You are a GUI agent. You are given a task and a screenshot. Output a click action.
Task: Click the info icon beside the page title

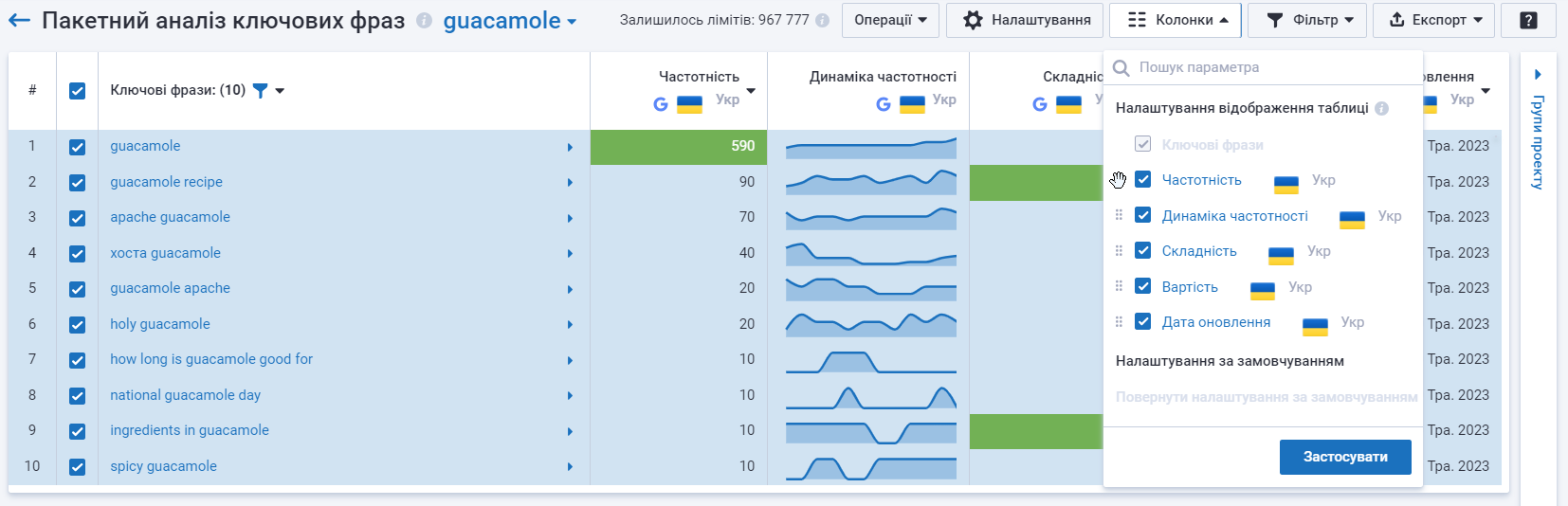(424, 21)
